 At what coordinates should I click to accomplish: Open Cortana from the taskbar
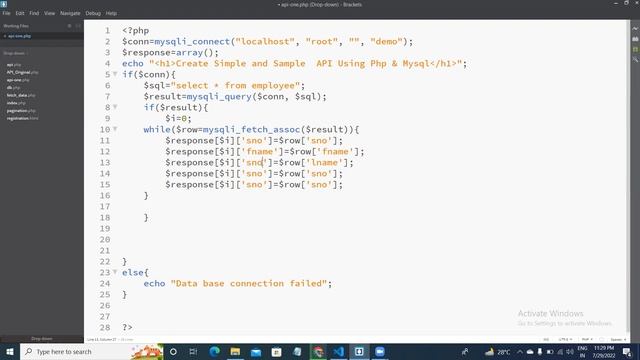[173, 351]
